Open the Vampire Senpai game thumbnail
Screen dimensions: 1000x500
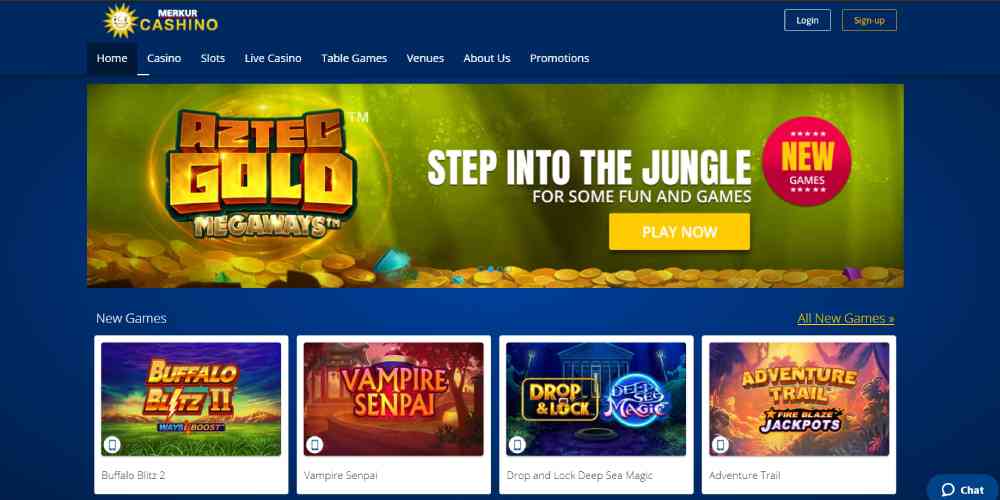(x=393, y=399)
